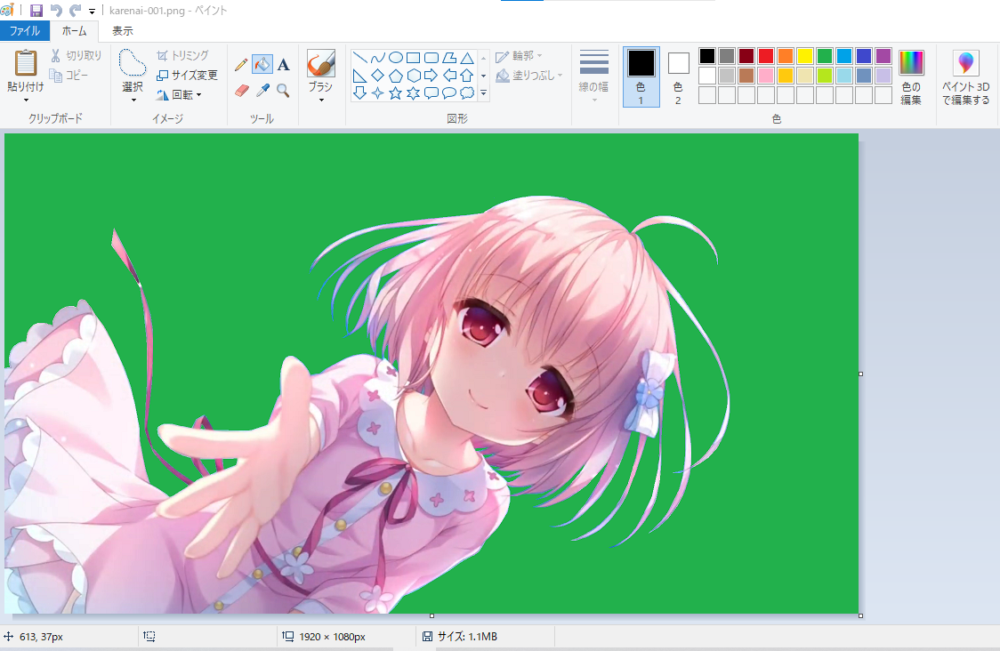Pick the Curve shape
Screen dimensions: 1000x651
click(x=378, y=58)
